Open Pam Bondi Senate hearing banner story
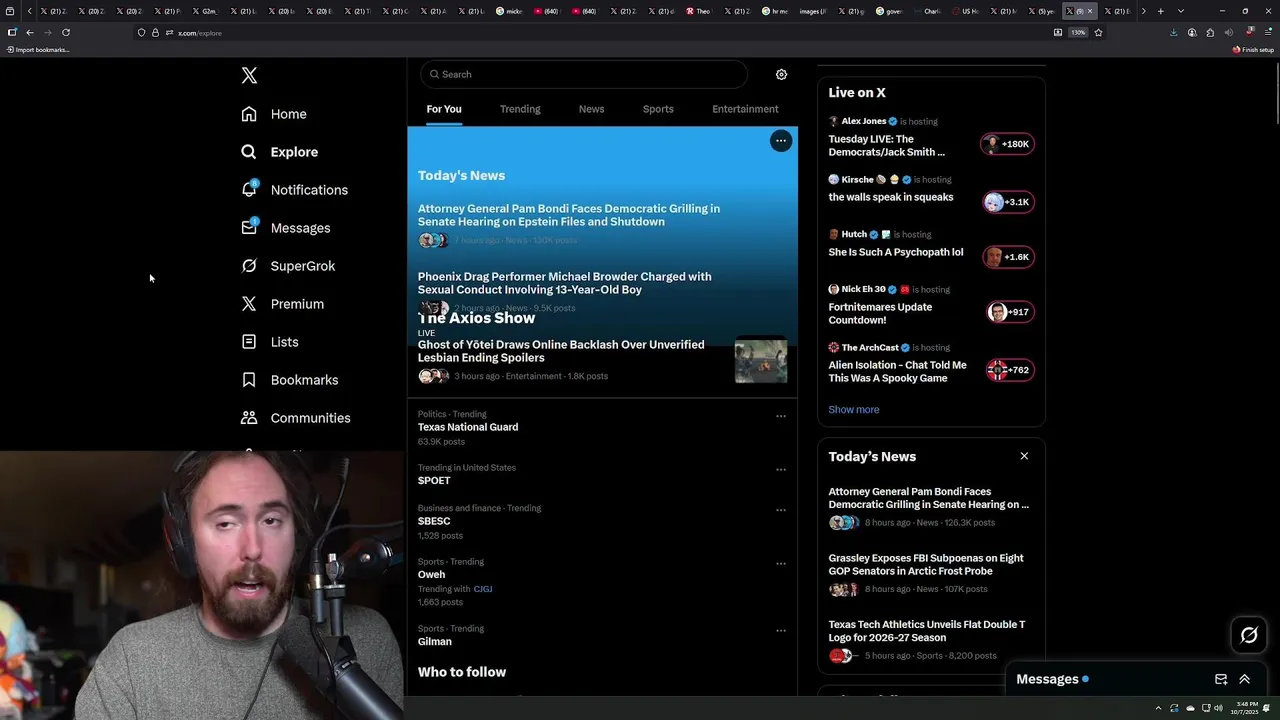 coord(569,215)
